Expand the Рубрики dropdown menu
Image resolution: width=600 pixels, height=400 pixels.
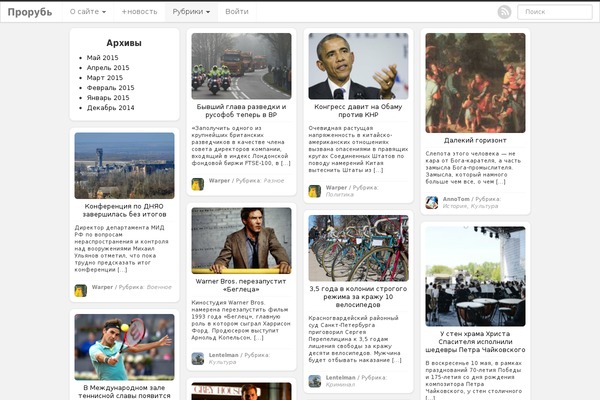point(191,12)
